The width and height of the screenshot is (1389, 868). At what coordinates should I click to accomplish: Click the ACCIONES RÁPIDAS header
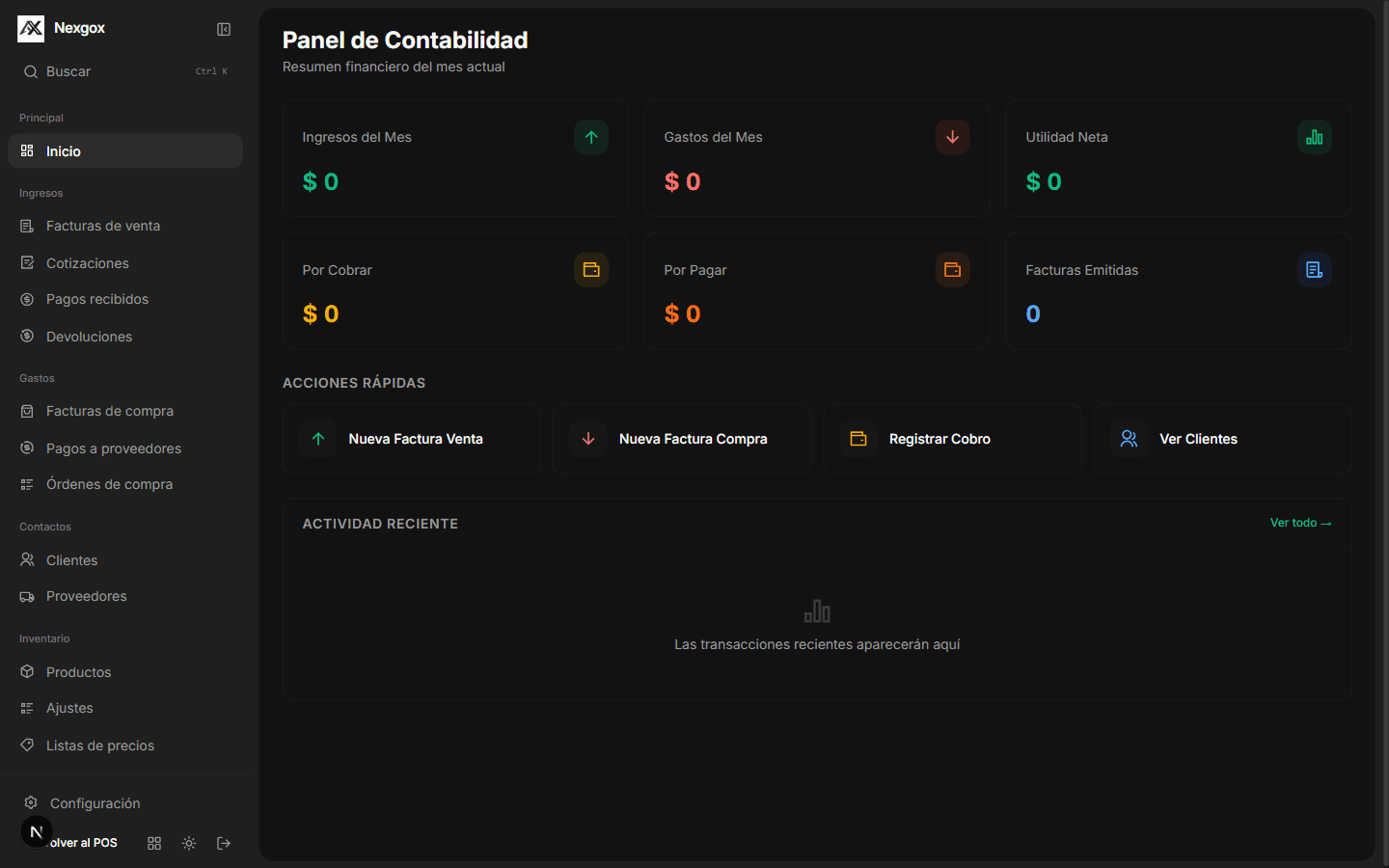[x=354, y=383]
